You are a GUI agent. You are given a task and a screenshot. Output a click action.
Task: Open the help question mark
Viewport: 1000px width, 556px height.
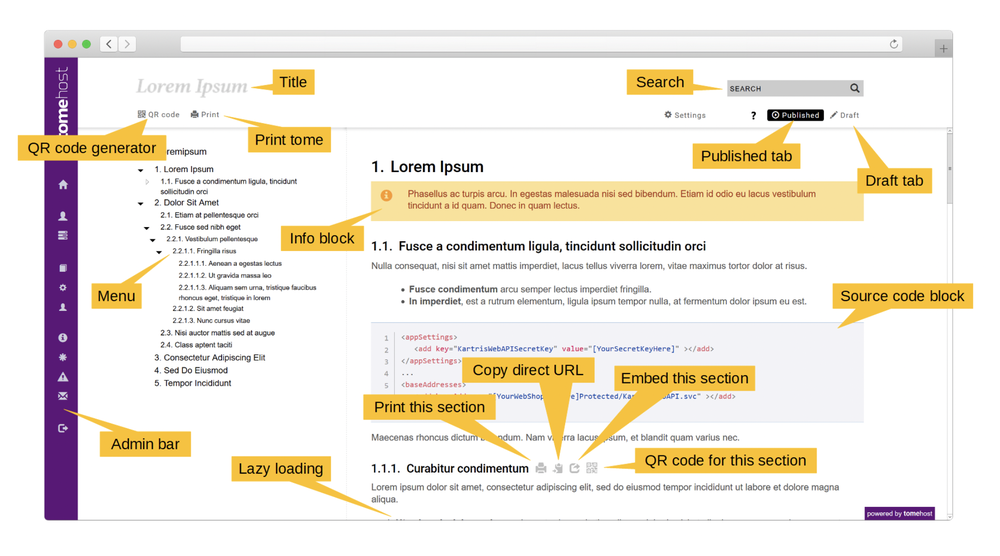point(754,116)
